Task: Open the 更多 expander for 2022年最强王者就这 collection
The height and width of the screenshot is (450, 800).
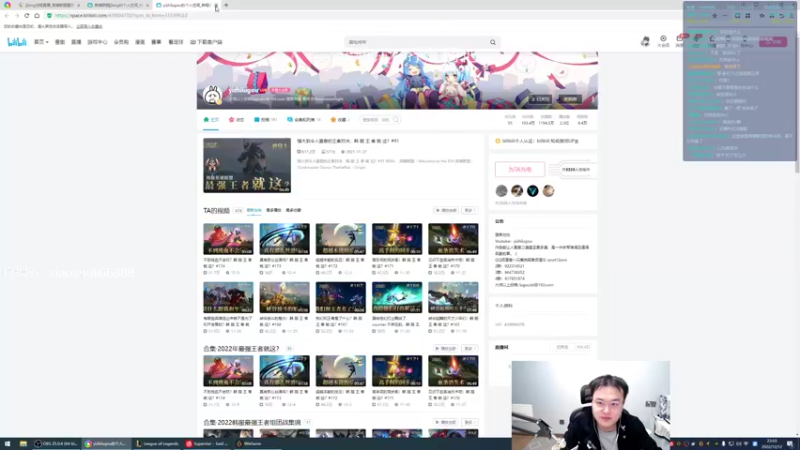Action: [x=469, y=348]
